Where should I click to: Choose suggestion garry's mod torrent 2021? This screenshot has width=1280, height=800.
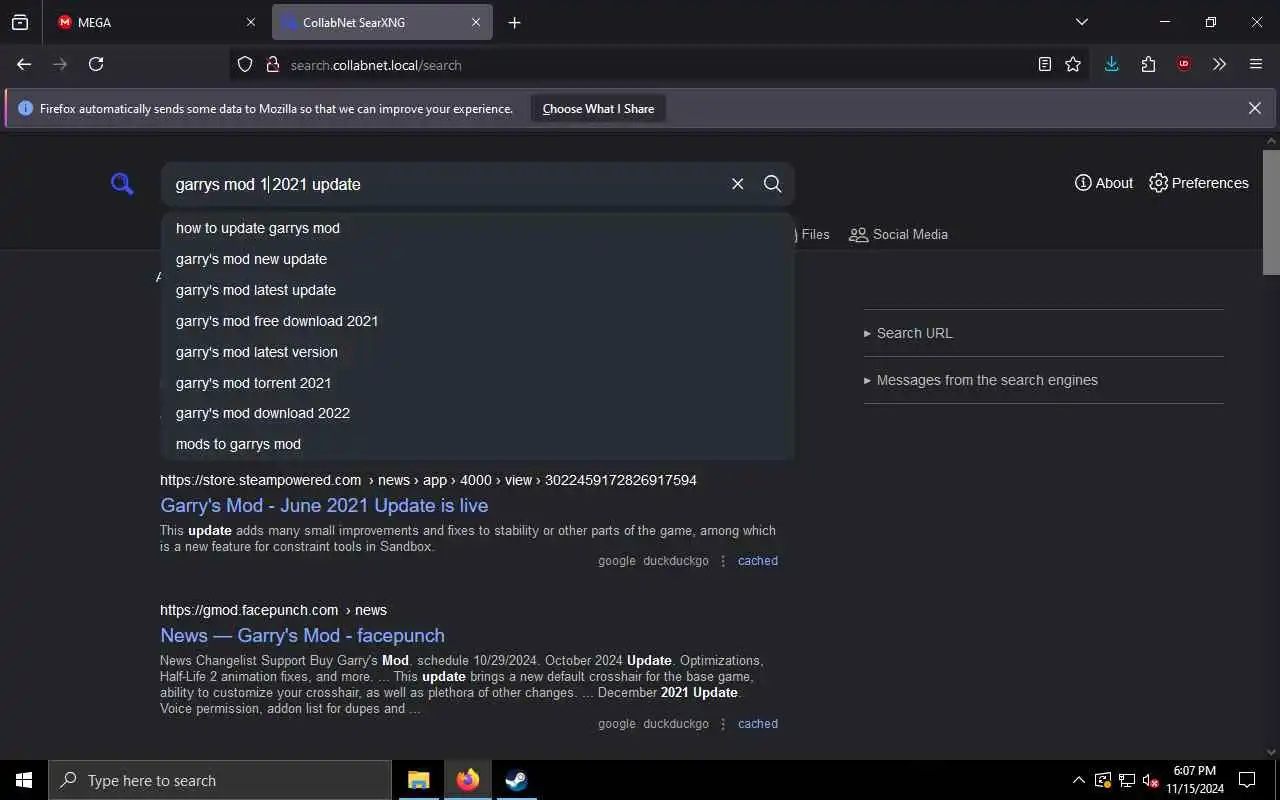coord(477,383)
